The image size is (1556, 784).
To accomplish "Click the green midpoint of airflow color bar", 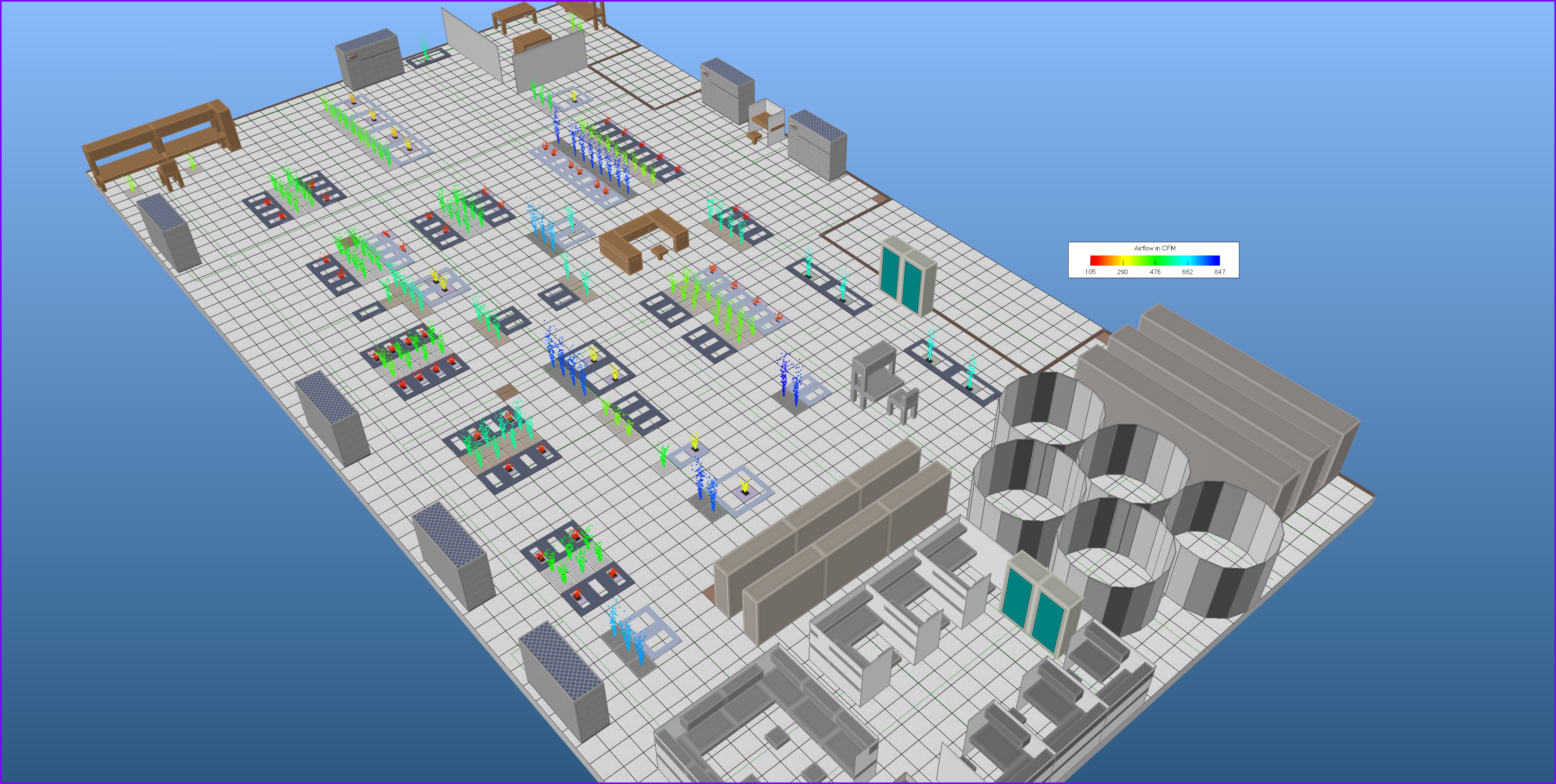I will point(1155,260).
